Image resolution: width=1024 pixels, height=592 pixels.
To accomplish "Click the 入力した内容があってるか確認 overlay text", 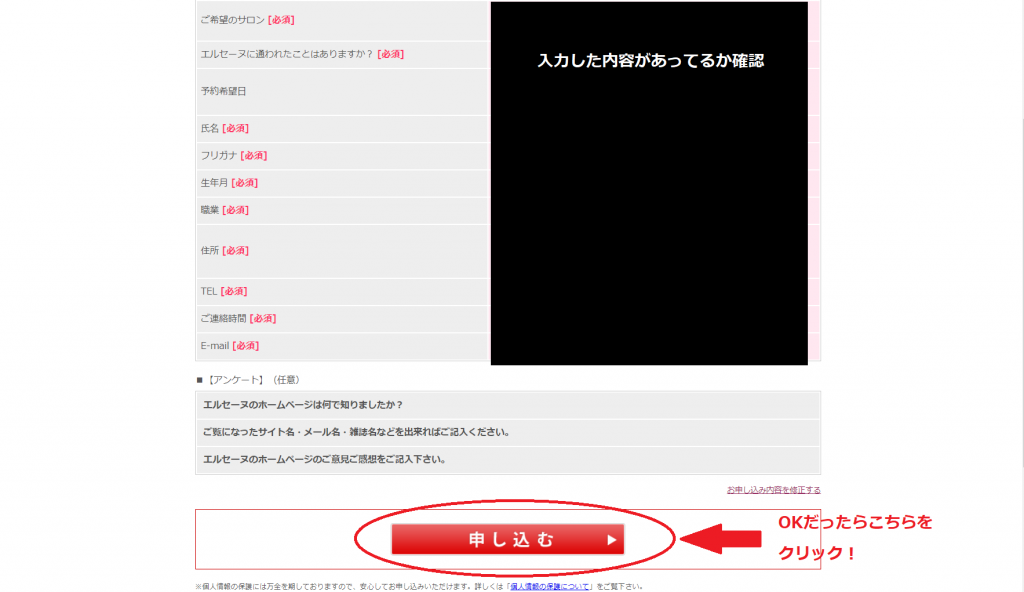I will [650, 61].
